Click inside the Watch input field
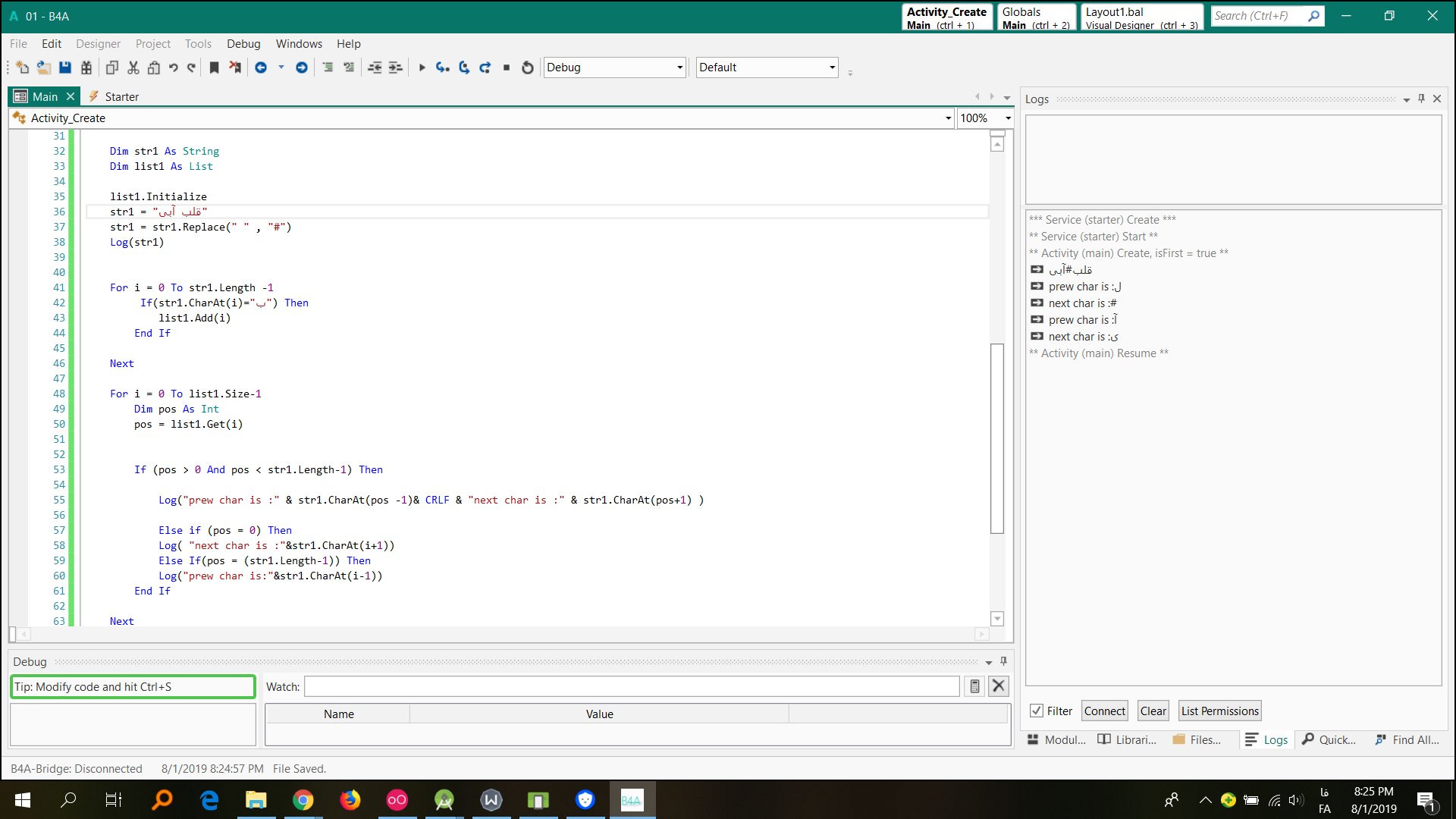The height and width of the screenshot is (819, 1456). (629, 686)
